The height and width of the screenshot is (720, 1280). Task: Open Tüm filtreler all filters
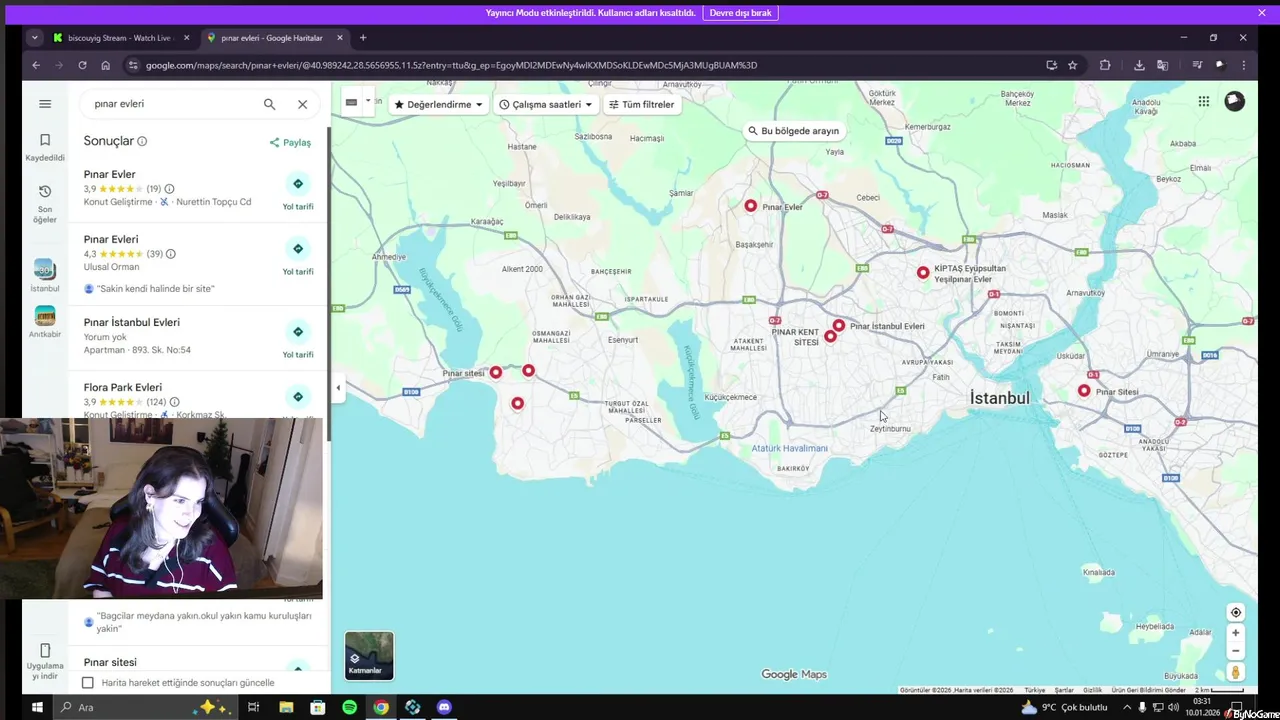(x=641, y=104)
